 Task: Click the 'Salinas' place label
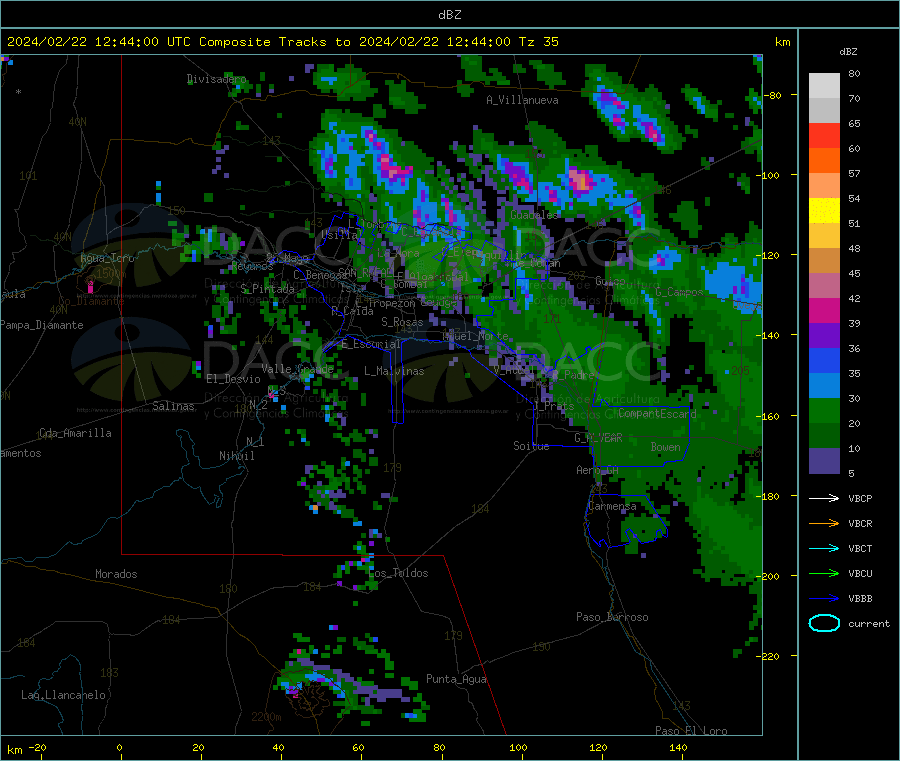[x=173, y=406]
